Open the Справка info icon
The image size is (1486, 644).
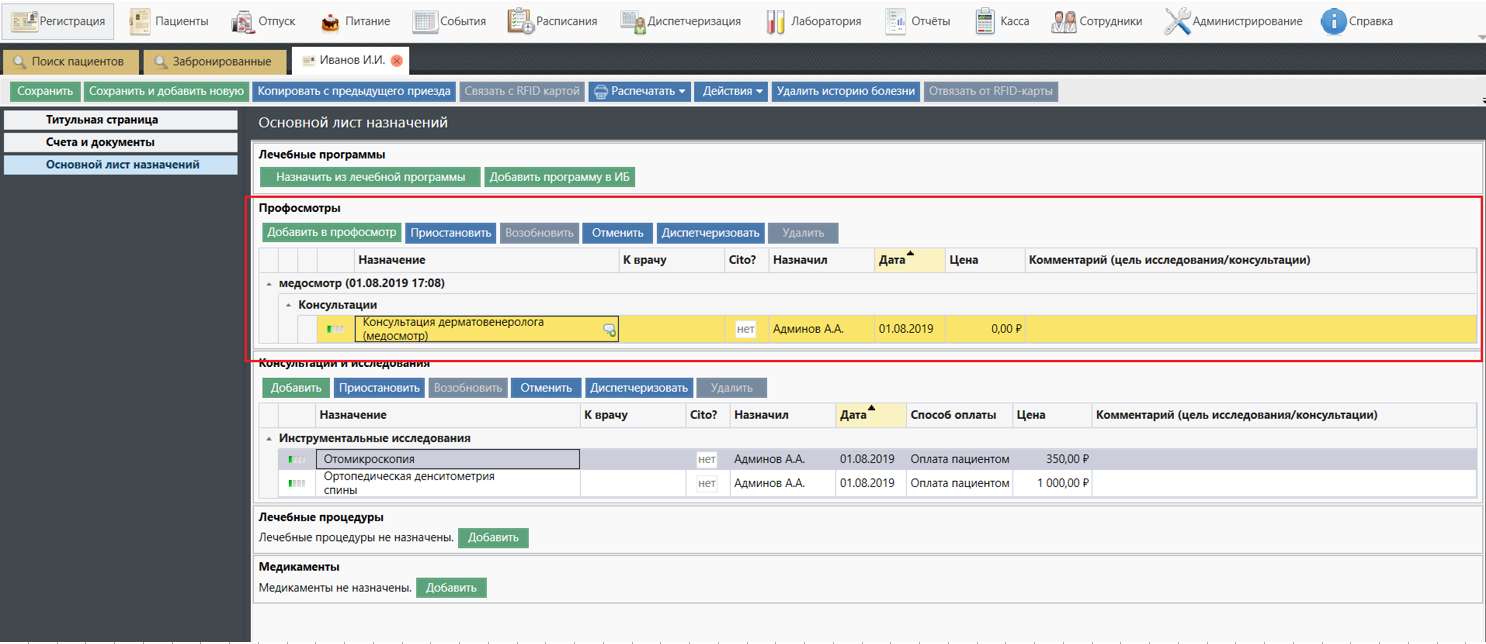[1332, 21]
